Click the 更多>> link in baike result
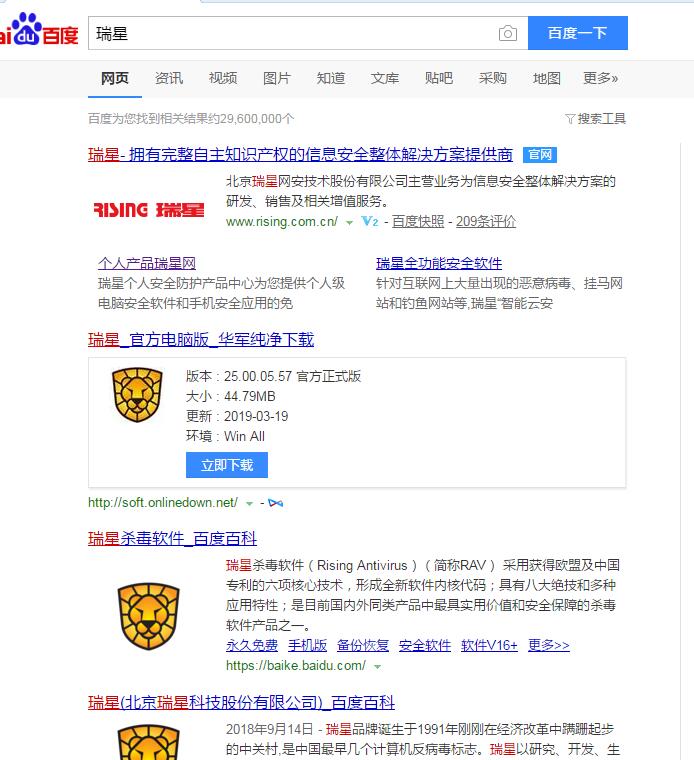The width and height of the screenshot is (694, 760). (x=549, y=645)
